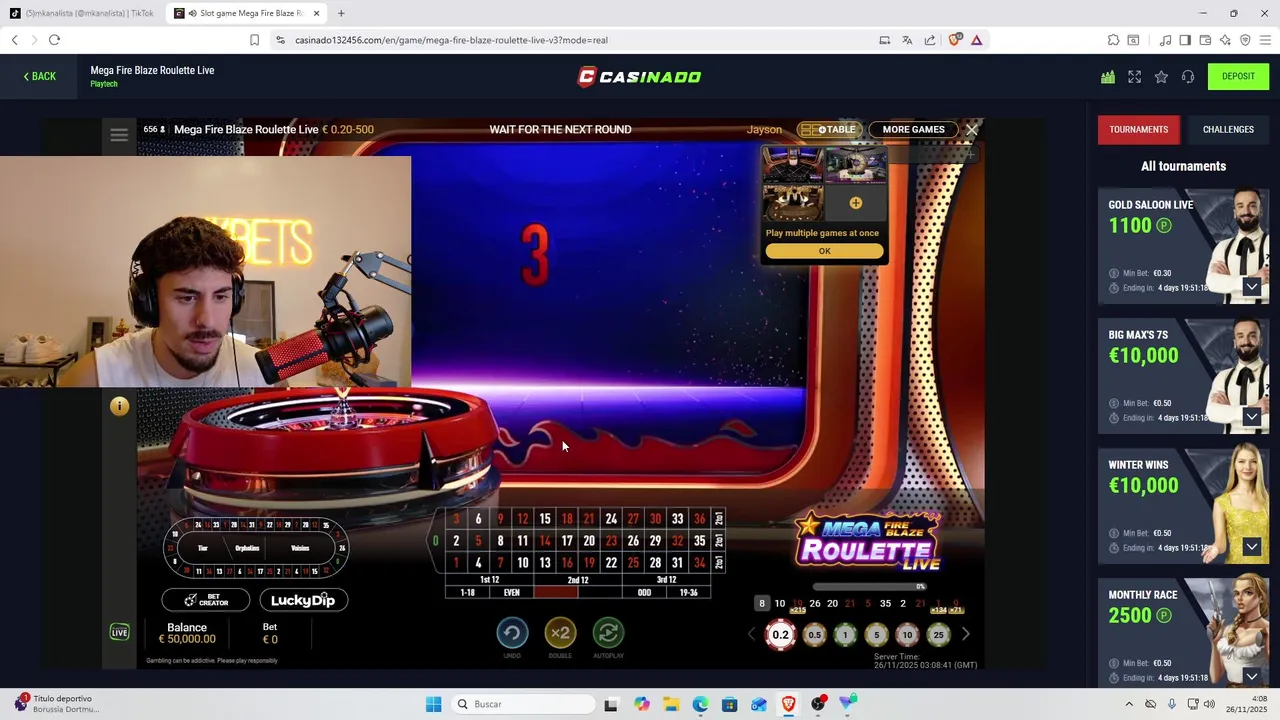1280x720 pixels.
Task: Click the green Deposit button
Action: 1238,76
